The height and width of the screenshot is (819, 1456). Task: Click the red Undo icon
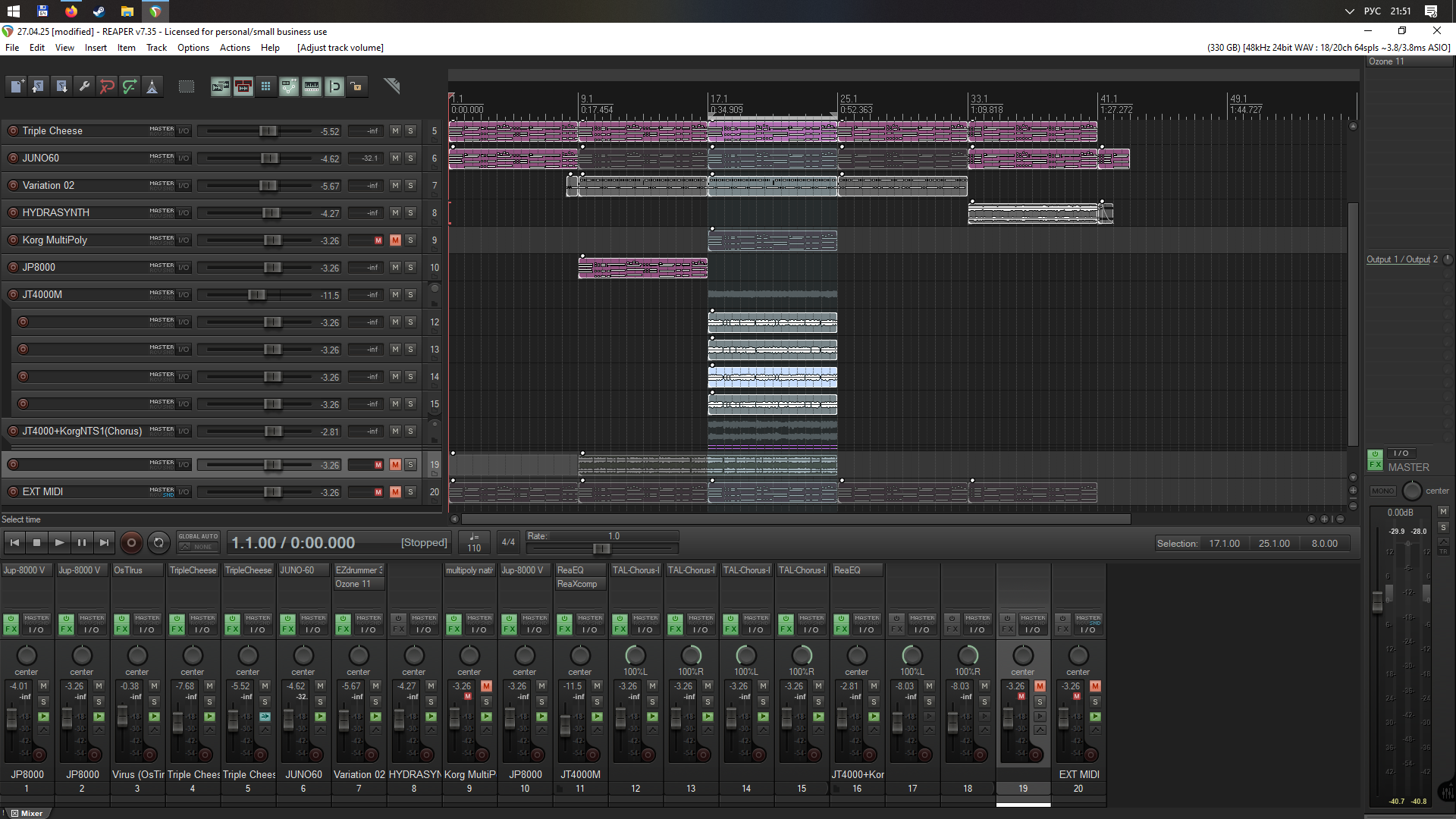[107, 86]
